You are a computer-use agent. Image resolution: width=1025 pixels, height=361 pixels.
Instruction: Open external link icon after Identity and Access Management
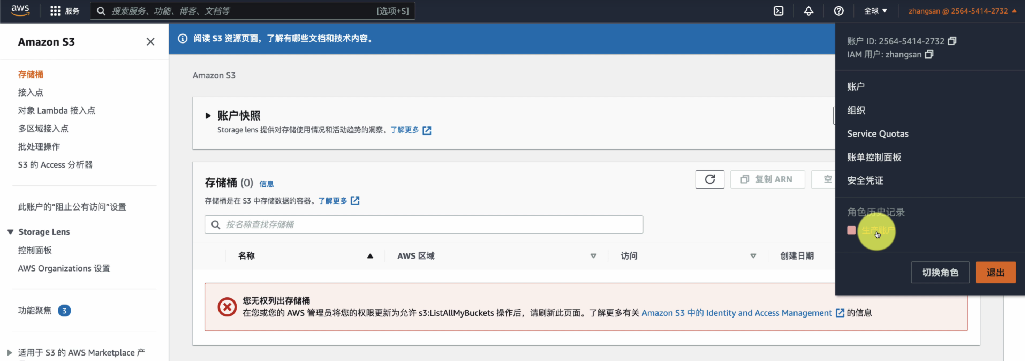point(839,313)
